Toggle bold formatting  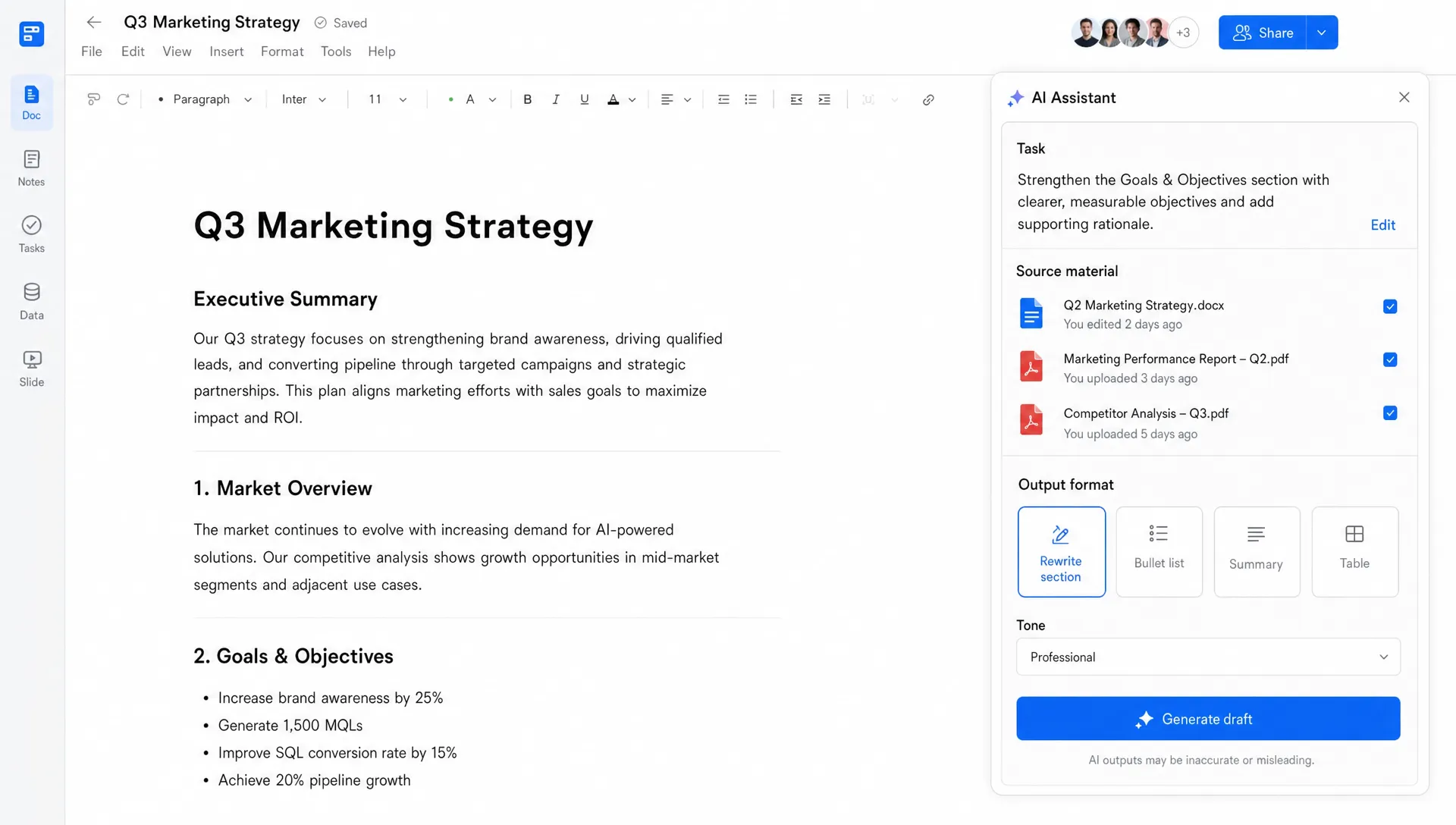point(528,99)
